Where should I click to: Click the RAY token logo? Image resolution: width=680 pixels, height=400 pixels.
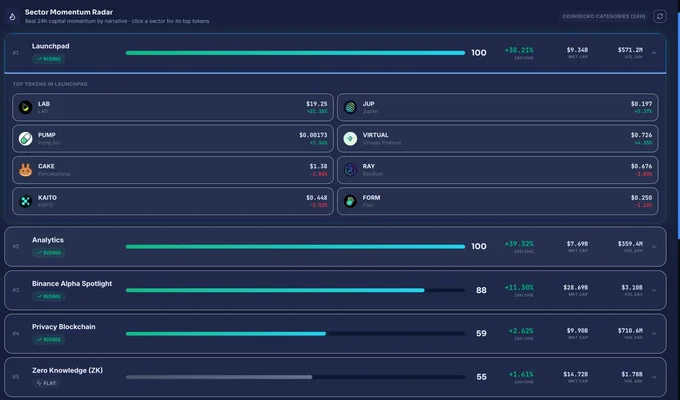(350, 170)
